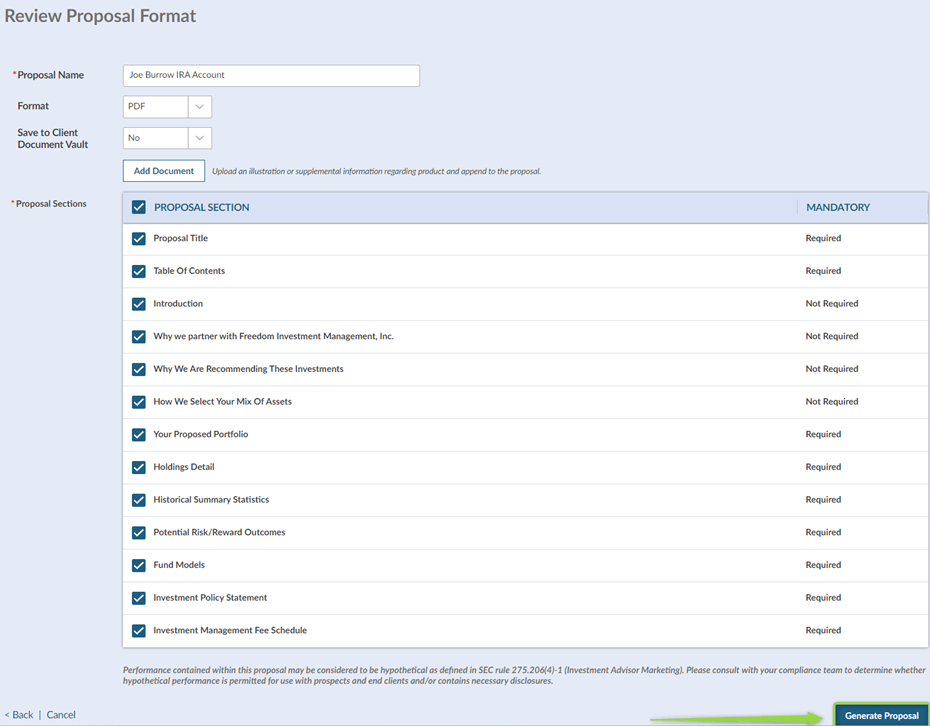Toggle the Introduction section checkbox
930x726 pixels.
pos(138,303)
